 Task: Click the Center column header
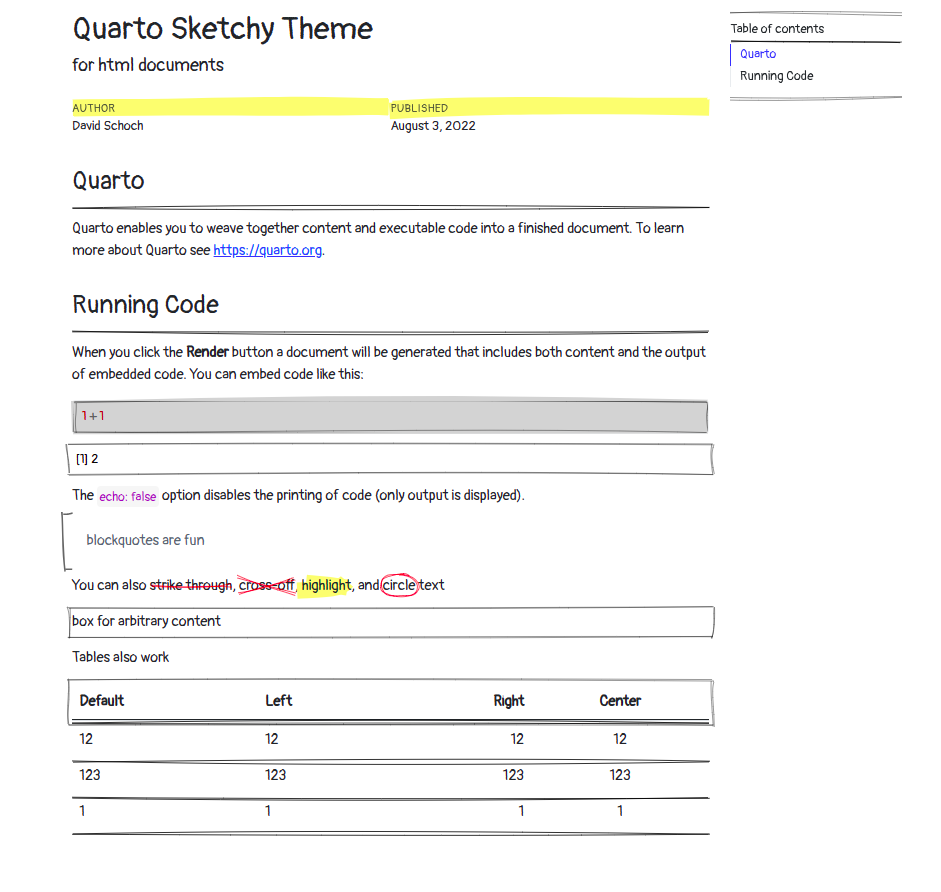pos(620,701)
